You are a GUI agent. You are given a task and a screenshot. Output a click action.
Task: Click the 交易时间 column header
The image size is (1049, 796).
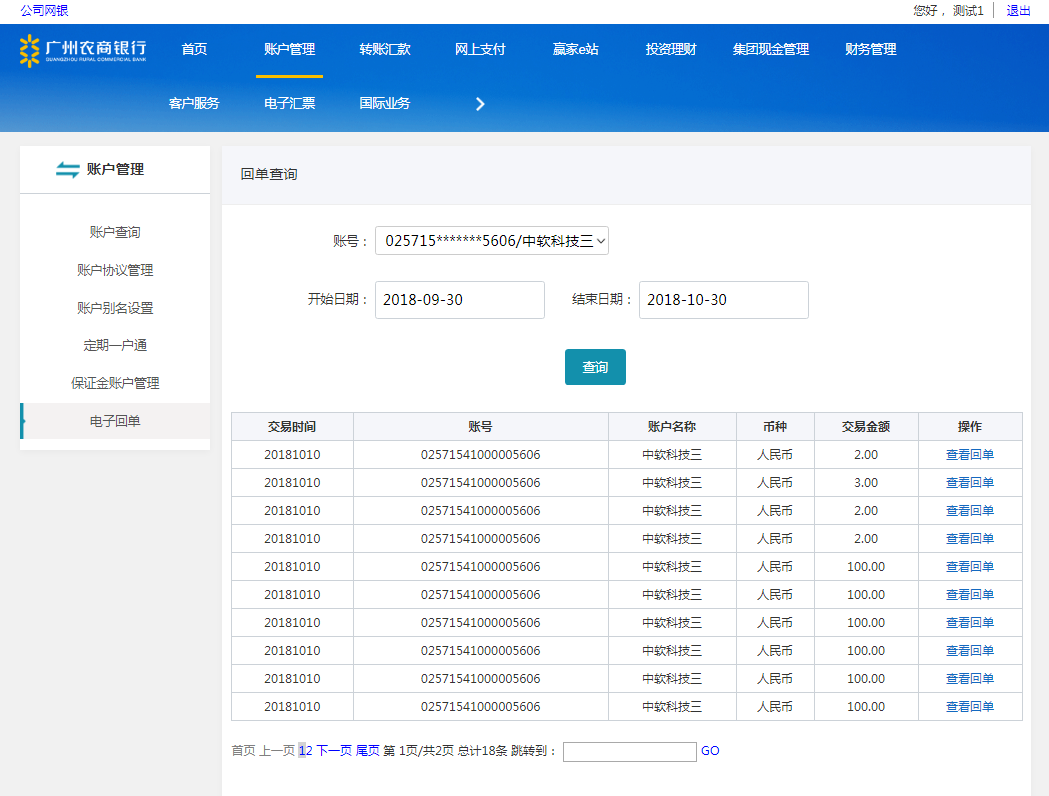pyautogui.click(x=292, y=427)
